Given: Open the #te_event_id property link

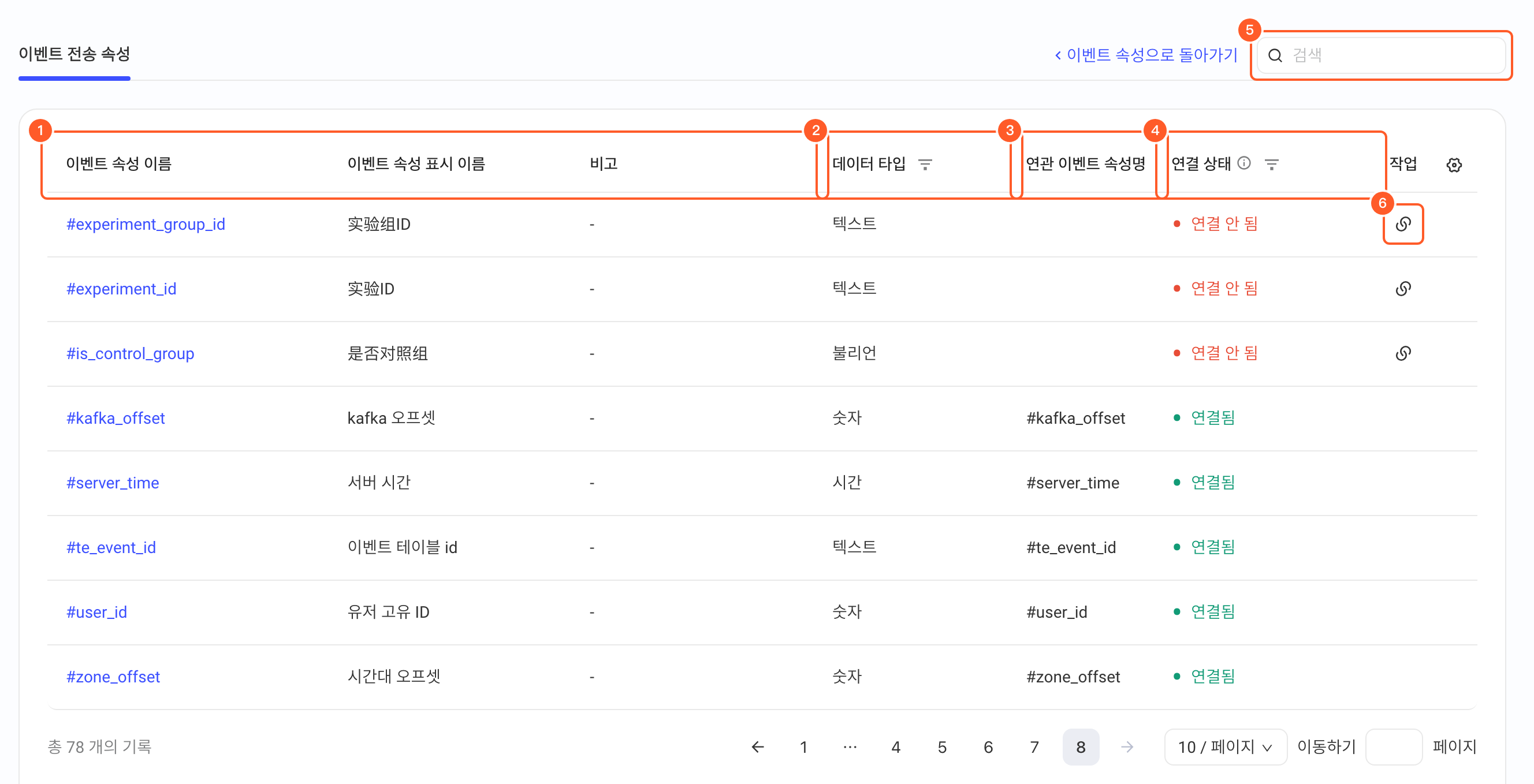Looking at the screenshot, I should [x=111, y=547].
